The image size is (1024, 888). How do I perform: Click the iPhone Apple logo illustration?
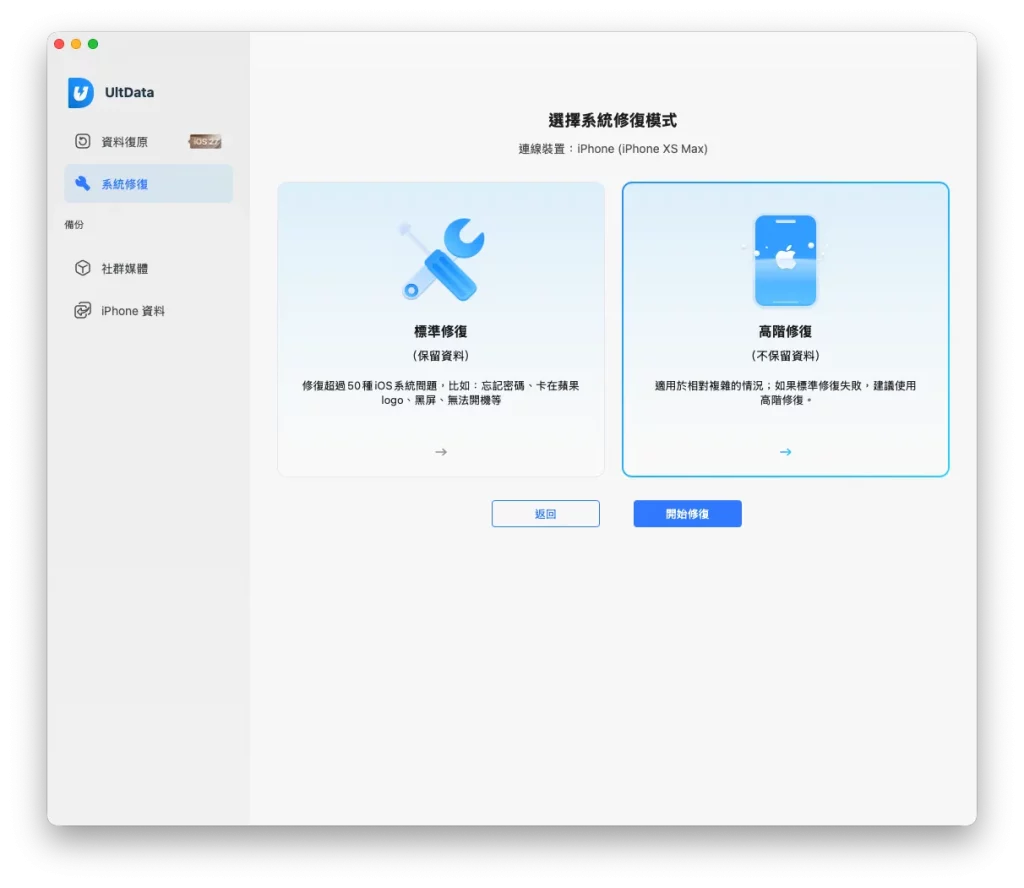tap(786, 261)
